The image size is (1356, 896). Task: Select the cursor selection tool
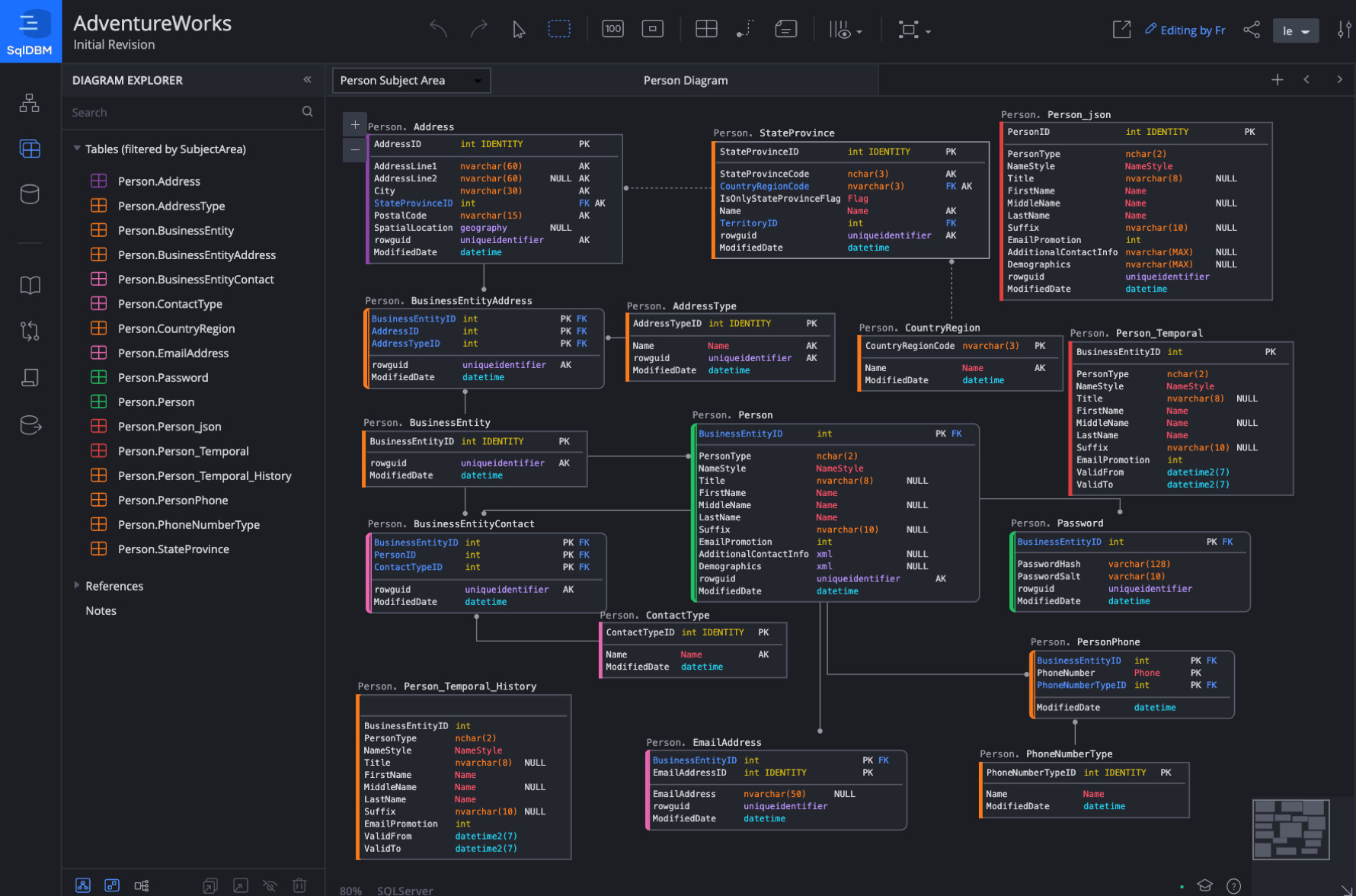tap(518, 29)
